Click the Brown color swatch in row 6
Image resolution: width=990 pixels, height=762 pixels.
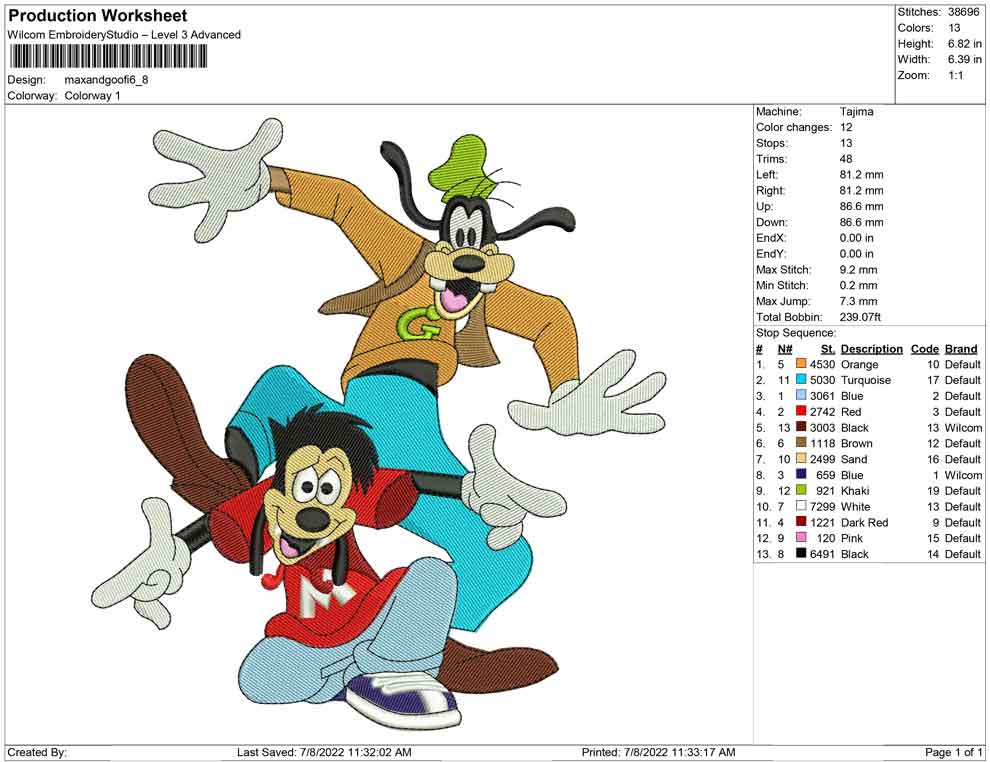[x=801, y=443]
